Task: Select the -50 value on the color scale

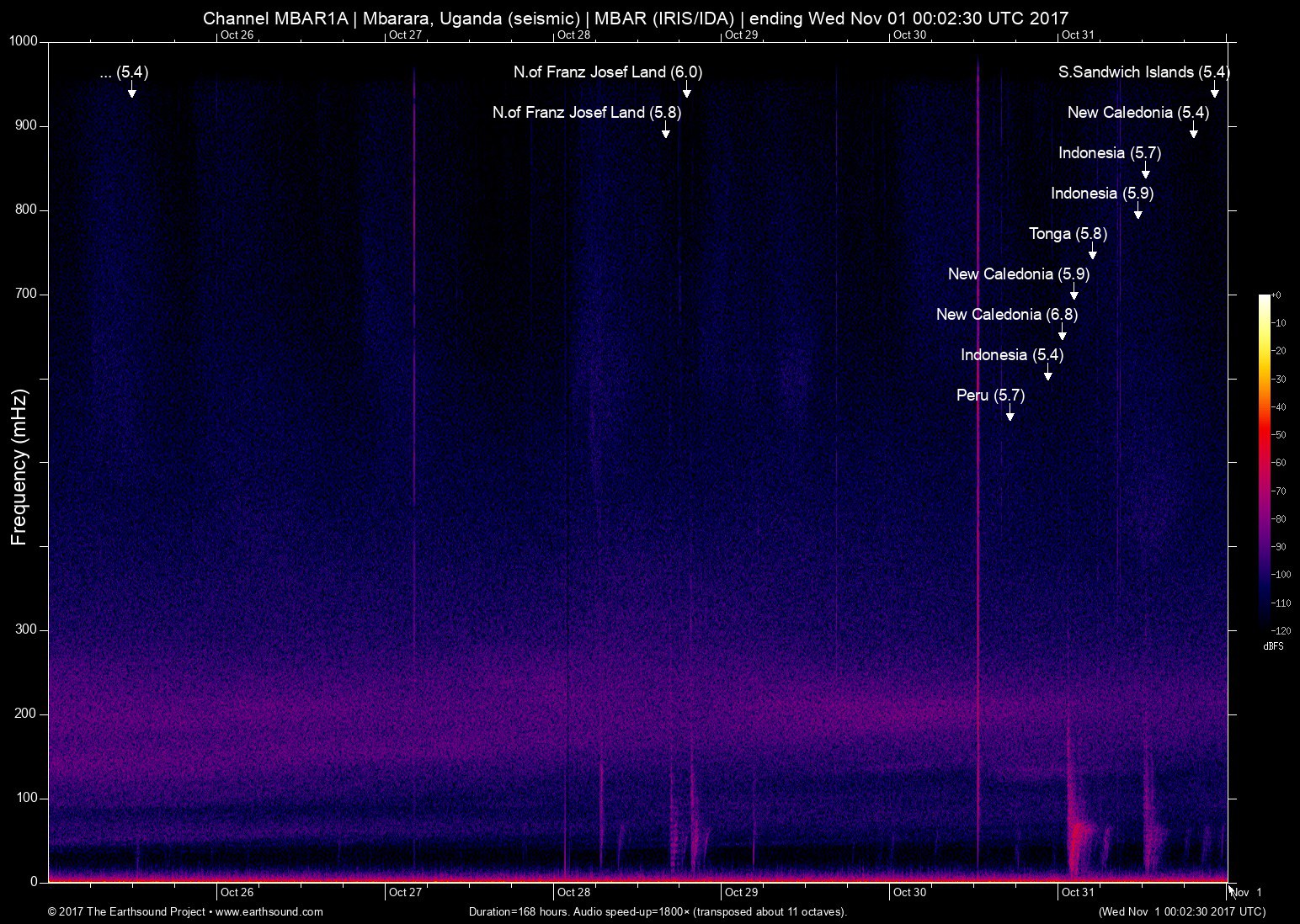Action: (x=1278, y=435)
